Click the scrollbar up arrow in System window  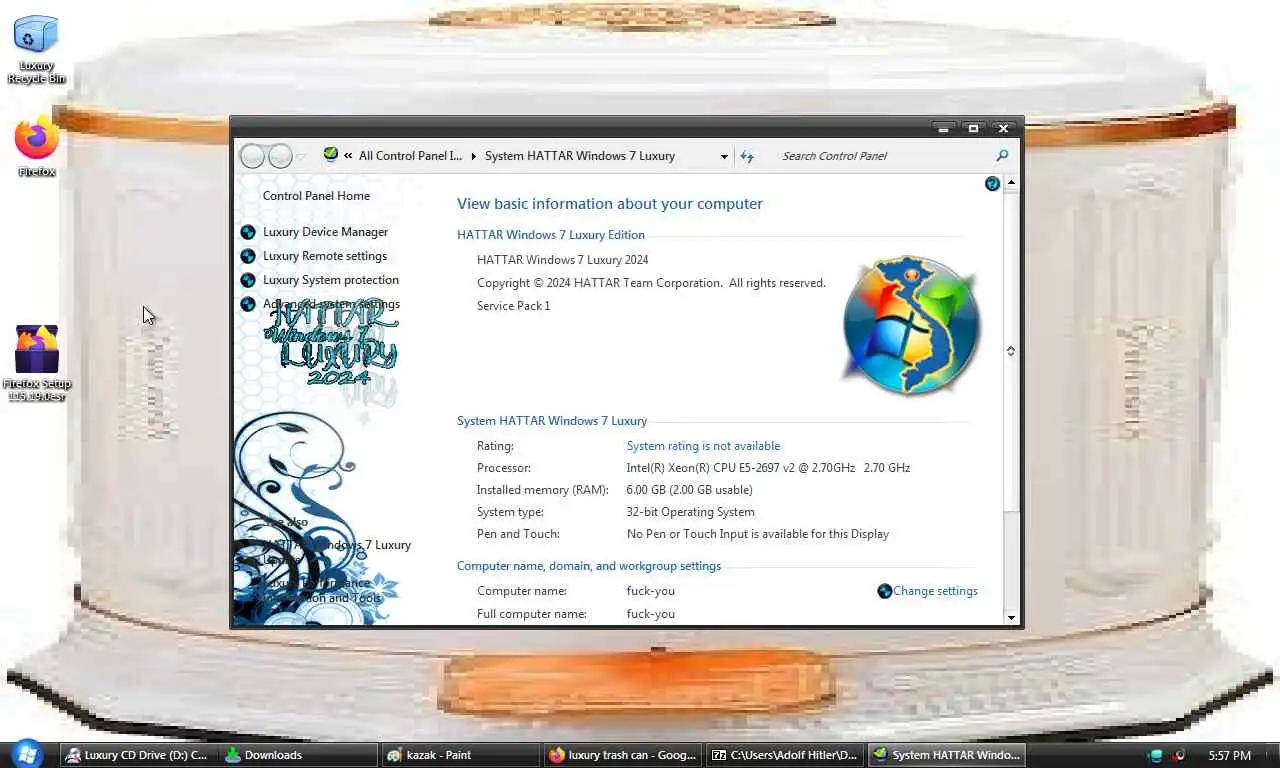click(1011, 184)
